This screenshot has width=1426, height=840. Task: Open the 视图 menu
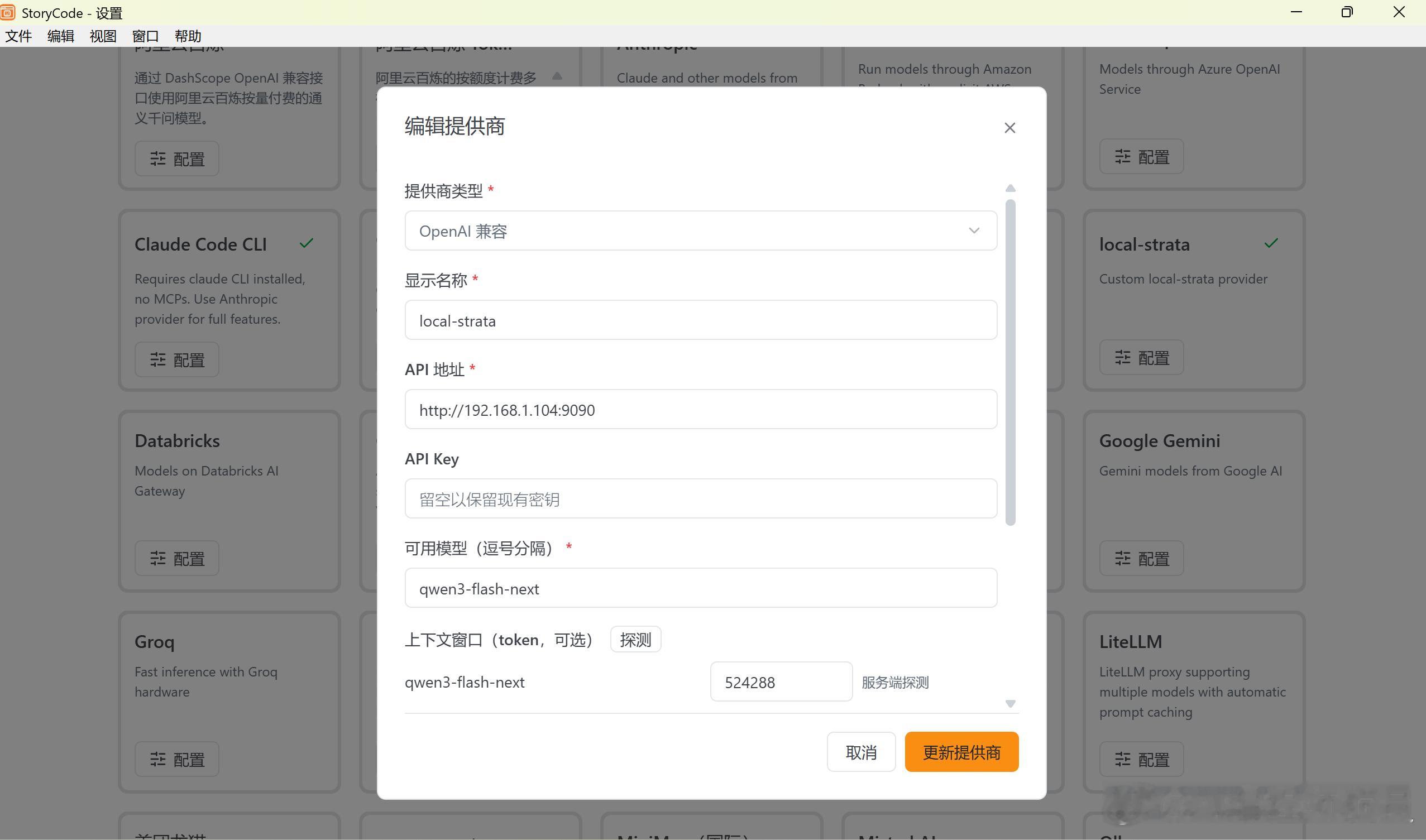click(x=103, y=36)
